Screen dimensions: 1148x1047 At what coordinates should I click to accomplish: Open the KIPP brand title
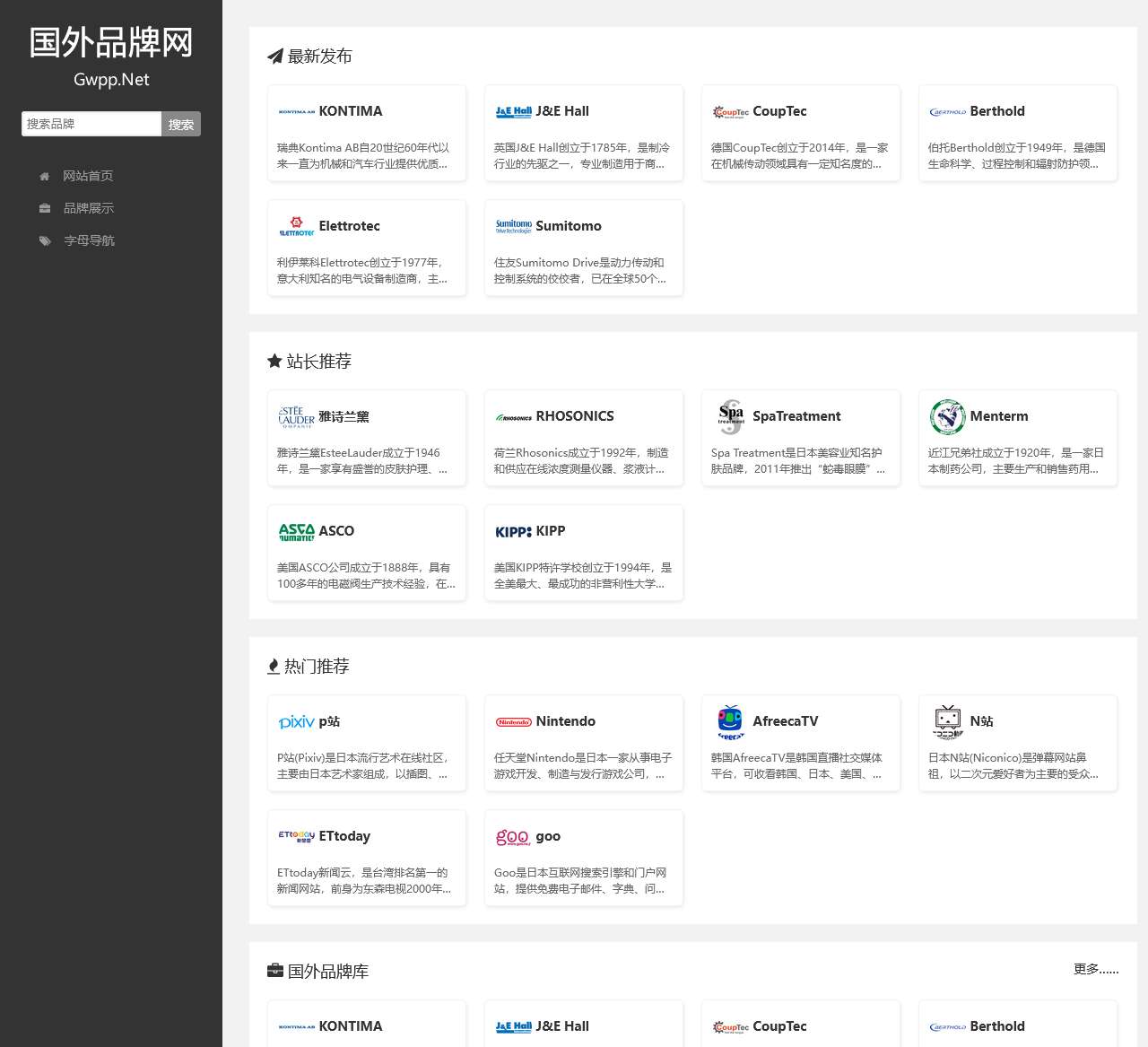coord(551,531)
